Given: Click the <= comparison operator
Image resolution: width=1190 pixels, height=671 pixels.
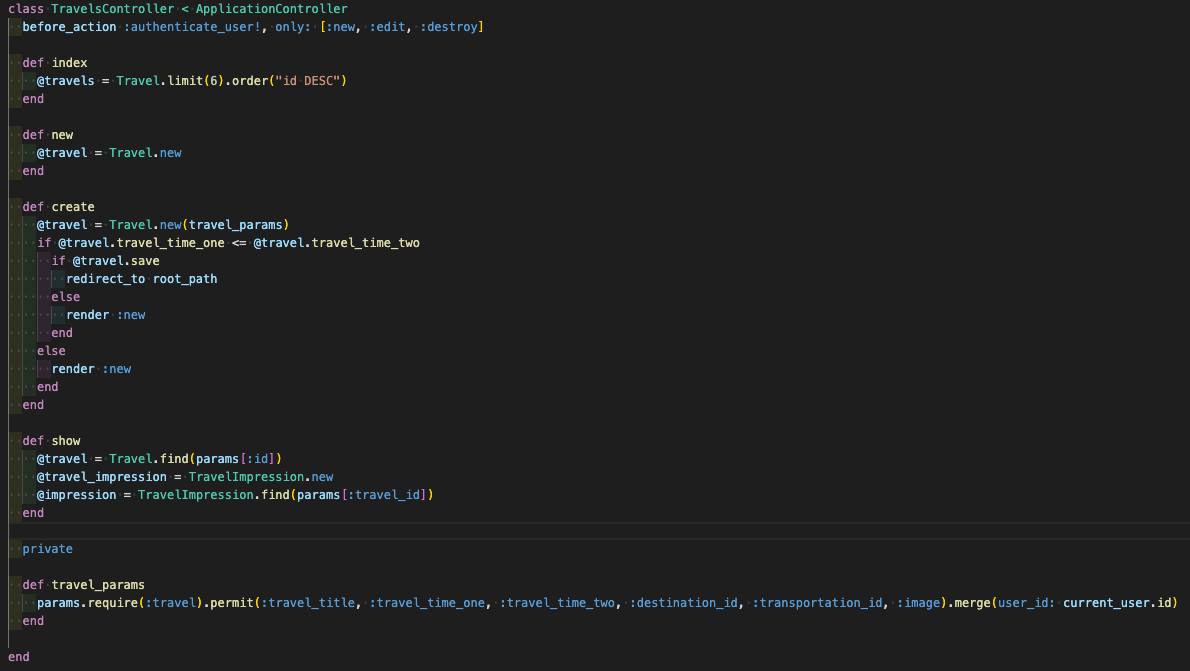Looking at the screenshot, I should point(239,243).
